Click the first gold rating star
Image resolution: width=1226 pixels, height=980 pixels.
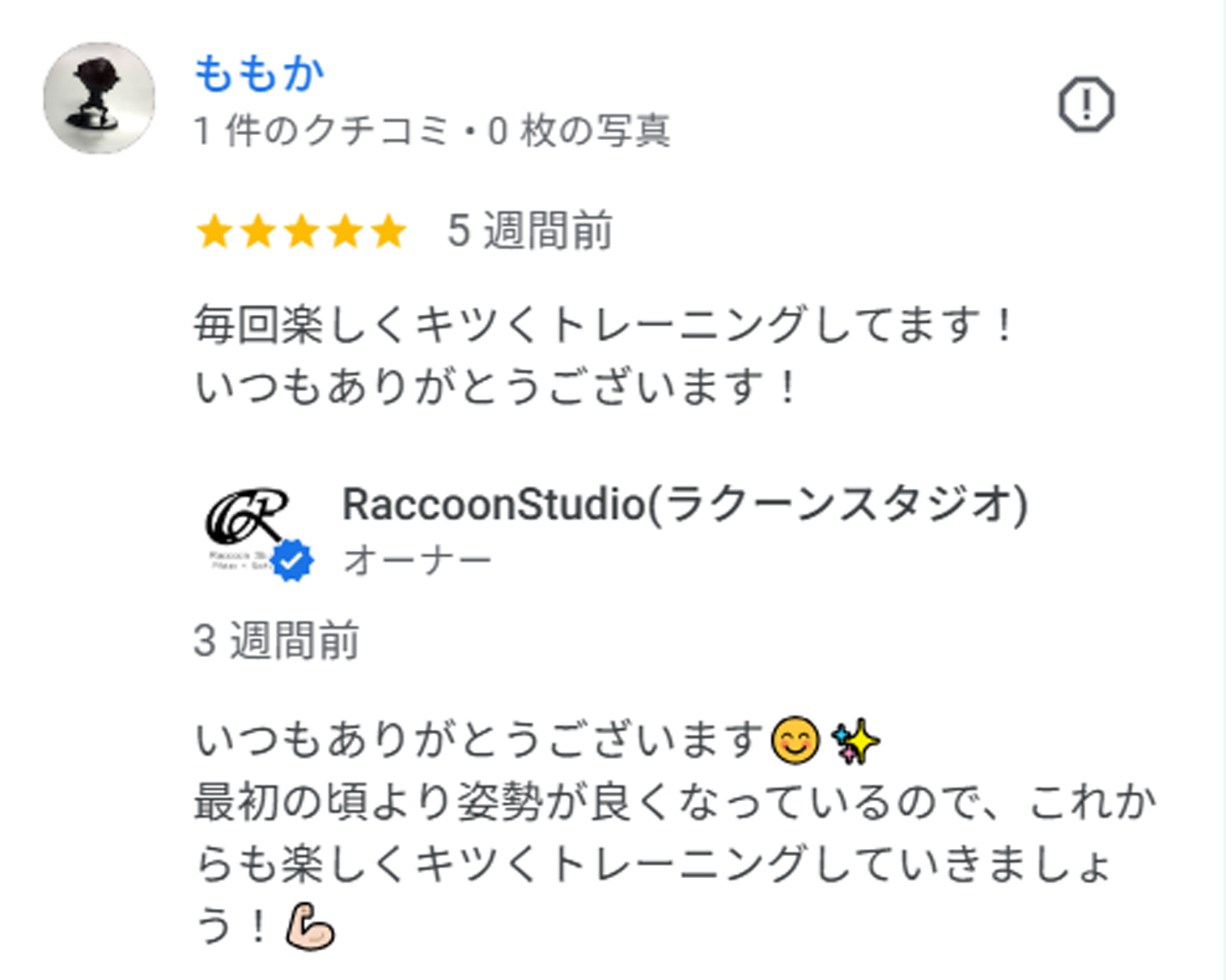coord(214,231)
